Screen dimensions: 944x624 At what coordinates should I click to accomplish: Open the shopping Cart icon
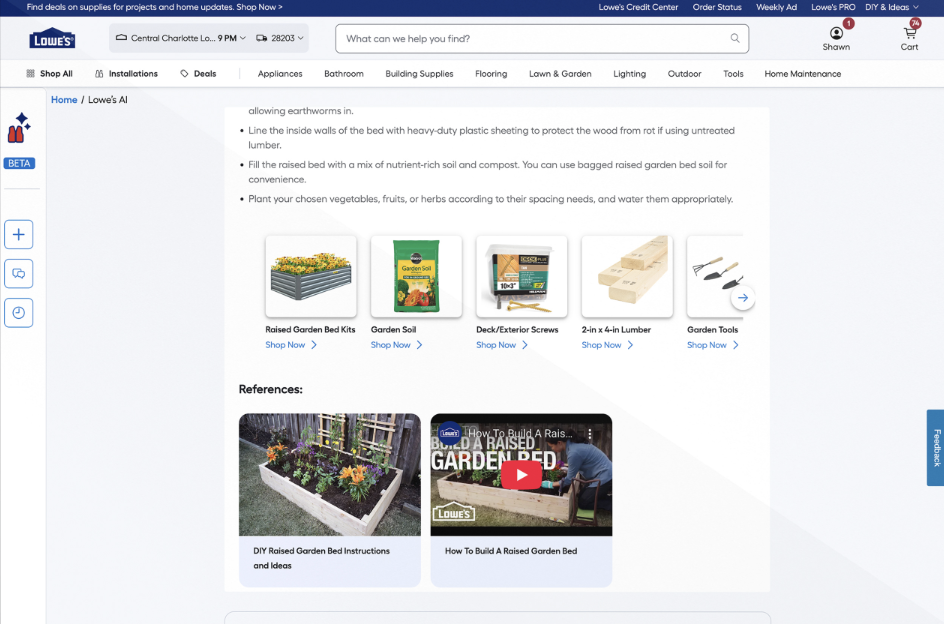tap(910, 33)
